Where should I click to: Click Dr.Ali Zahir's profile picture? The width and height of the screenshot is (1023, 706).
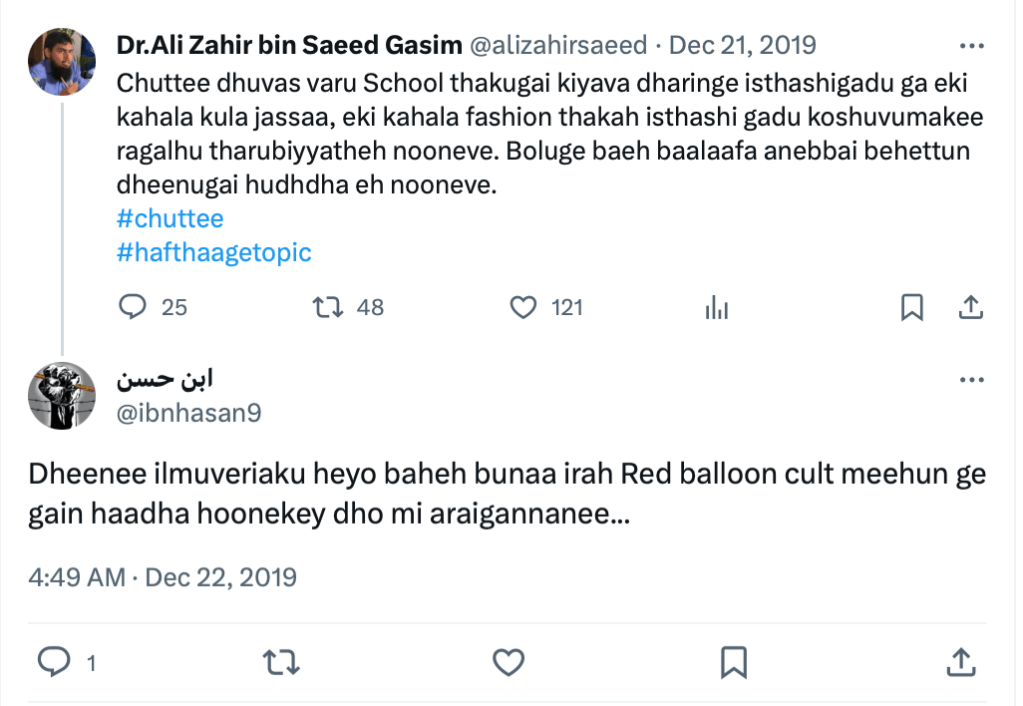tap(61, 62)
